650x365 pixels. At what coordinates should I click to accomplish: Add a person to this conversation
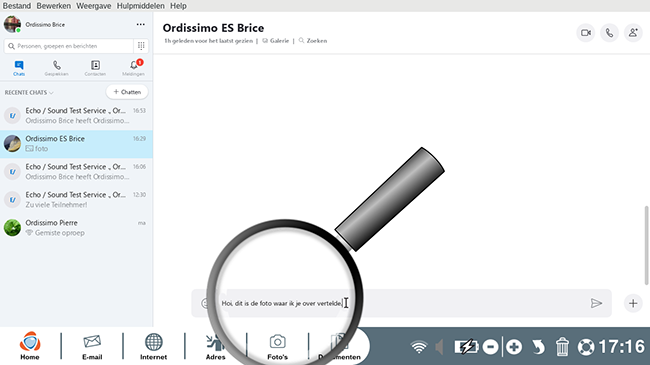(633, 33)
